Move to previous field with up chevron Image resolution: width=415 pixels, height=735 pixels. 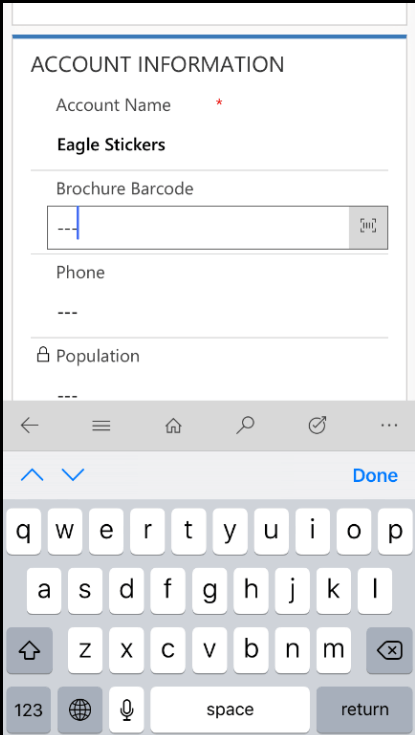point(32,475)
